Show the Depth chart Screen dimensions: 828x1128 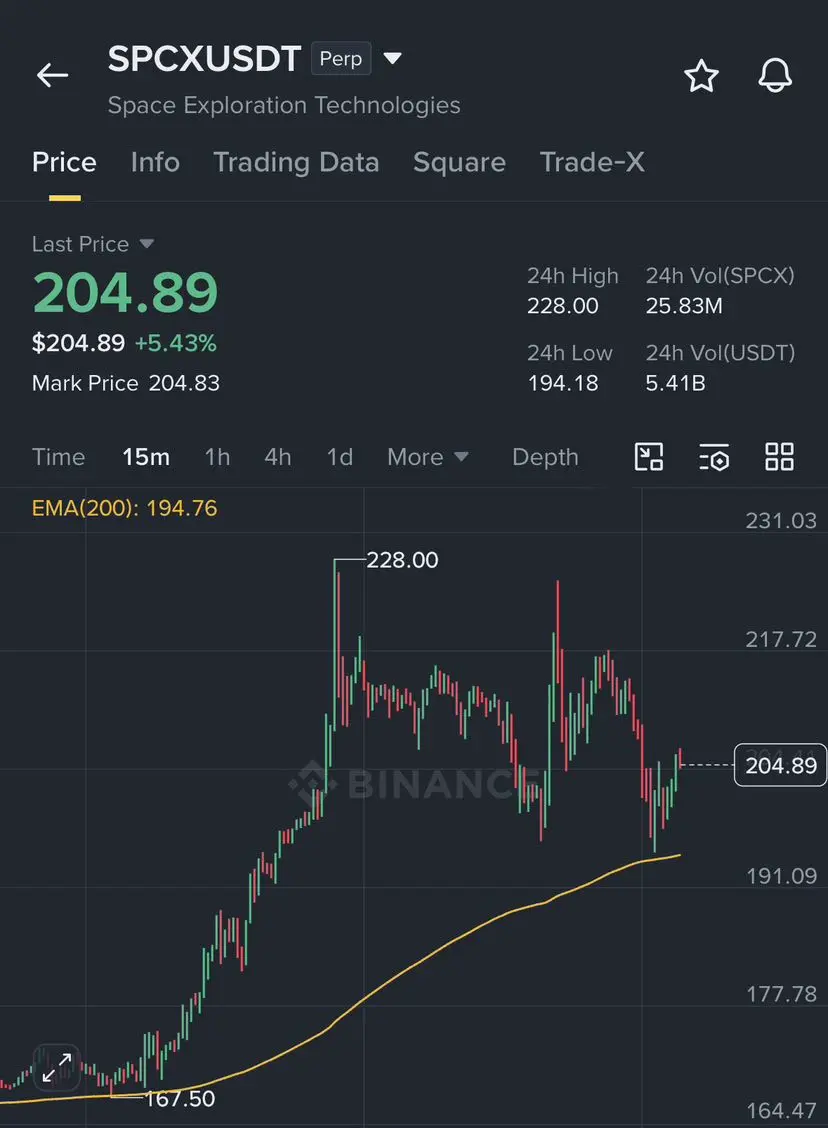[545, 457]
